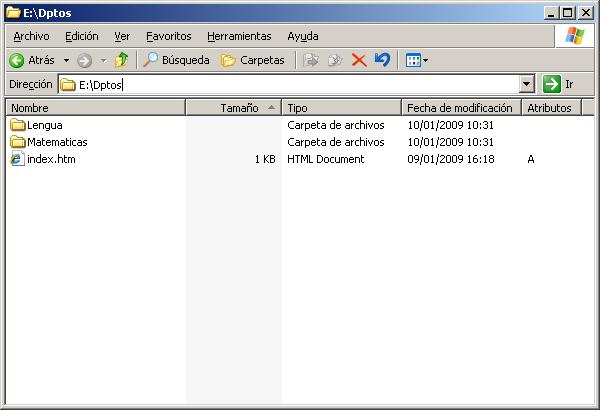600x410 pixels.
Task: Open the Favoritos menu
Action: coord(168,36)
